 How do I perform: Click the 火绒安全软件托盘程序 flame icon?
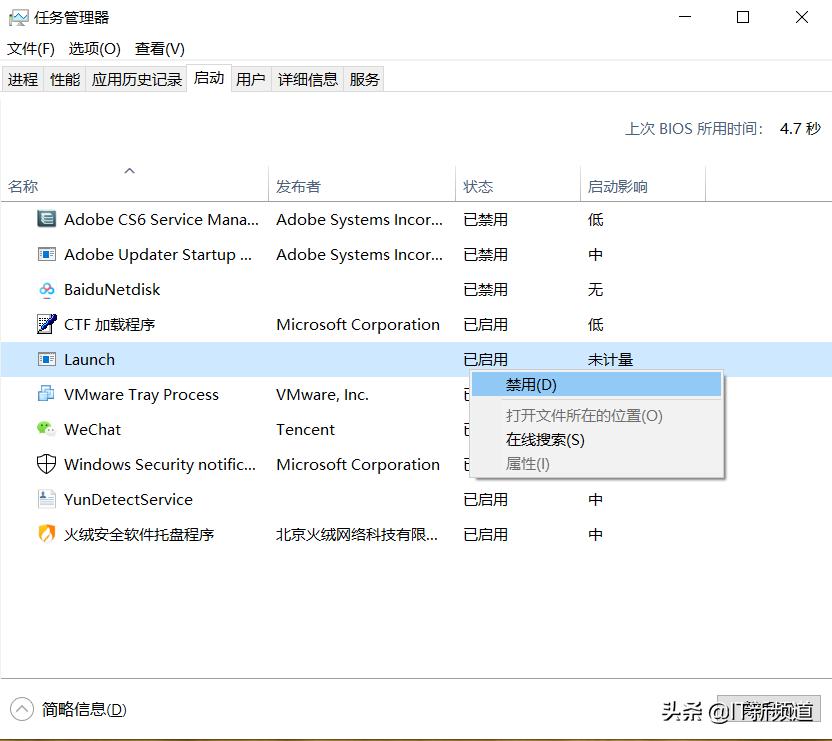point(46,534)
